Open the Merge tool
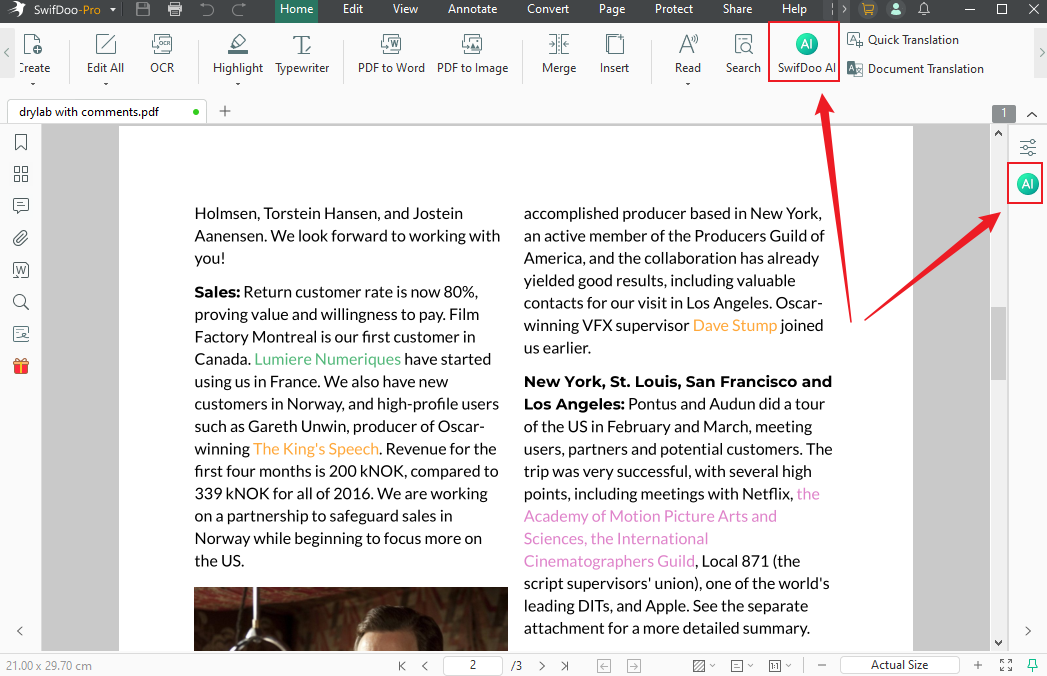 (558, 54)
